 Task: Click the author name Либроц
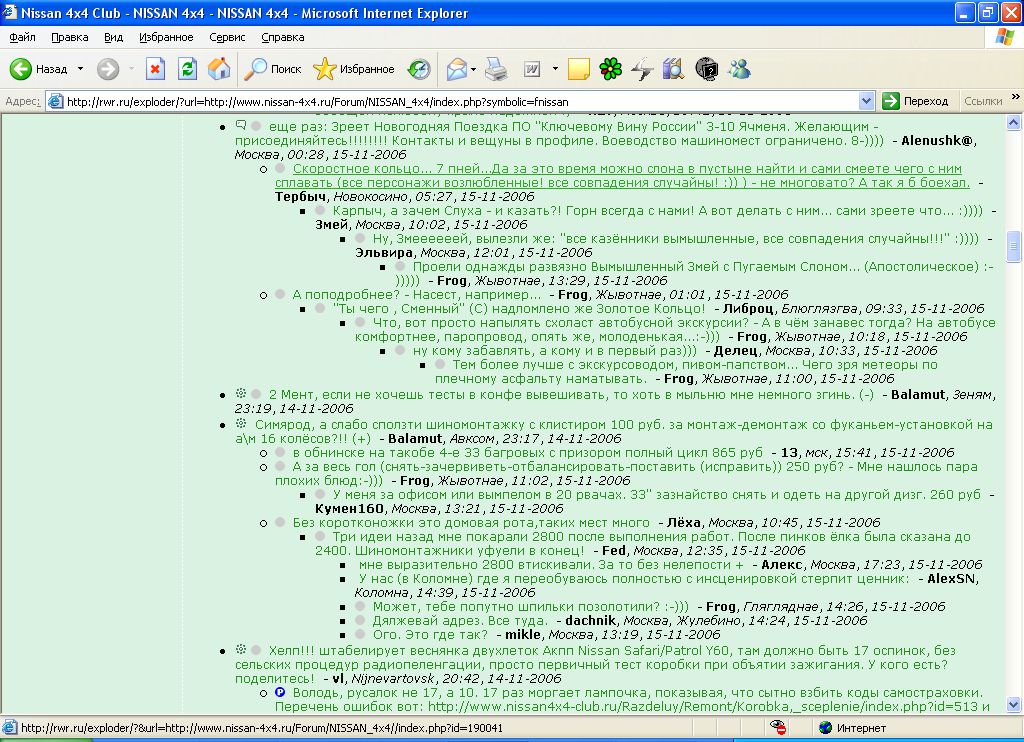748,308
